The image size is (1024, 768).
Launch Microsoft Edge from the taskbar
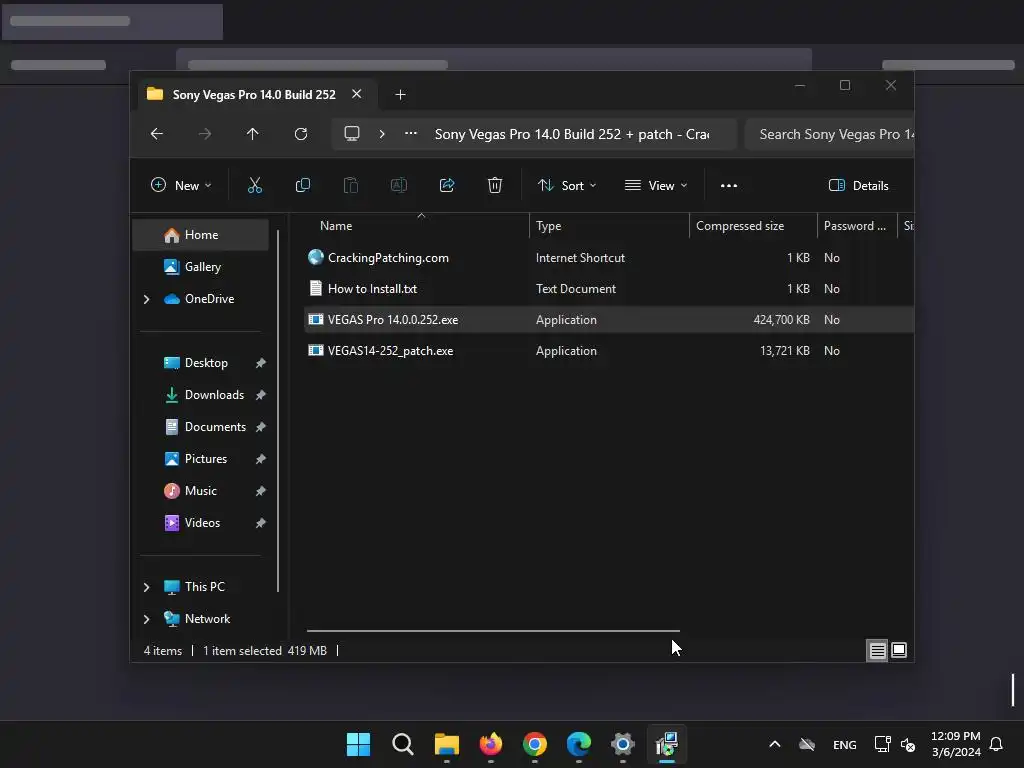pos(579,744)
